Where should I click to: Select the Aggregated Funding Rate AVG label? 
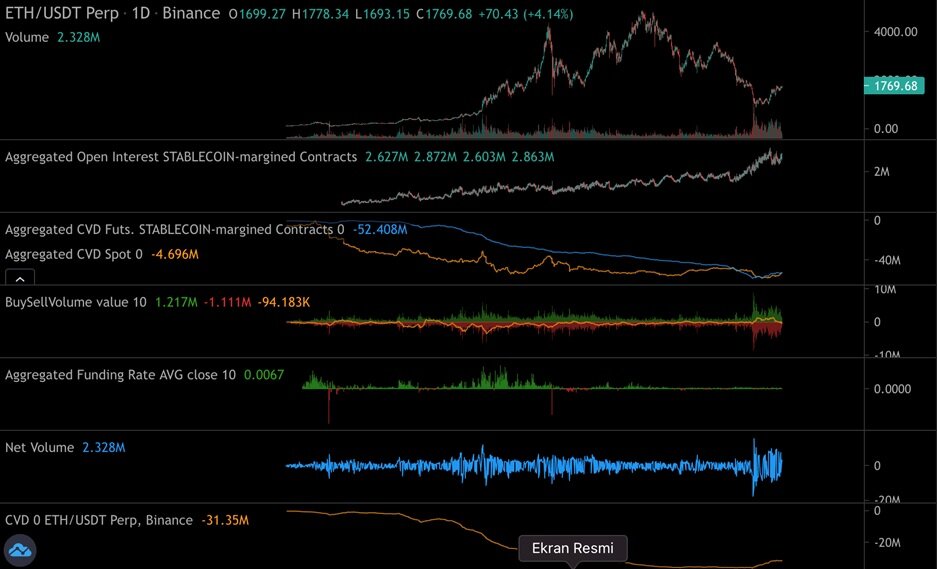(x=120, y=375)
